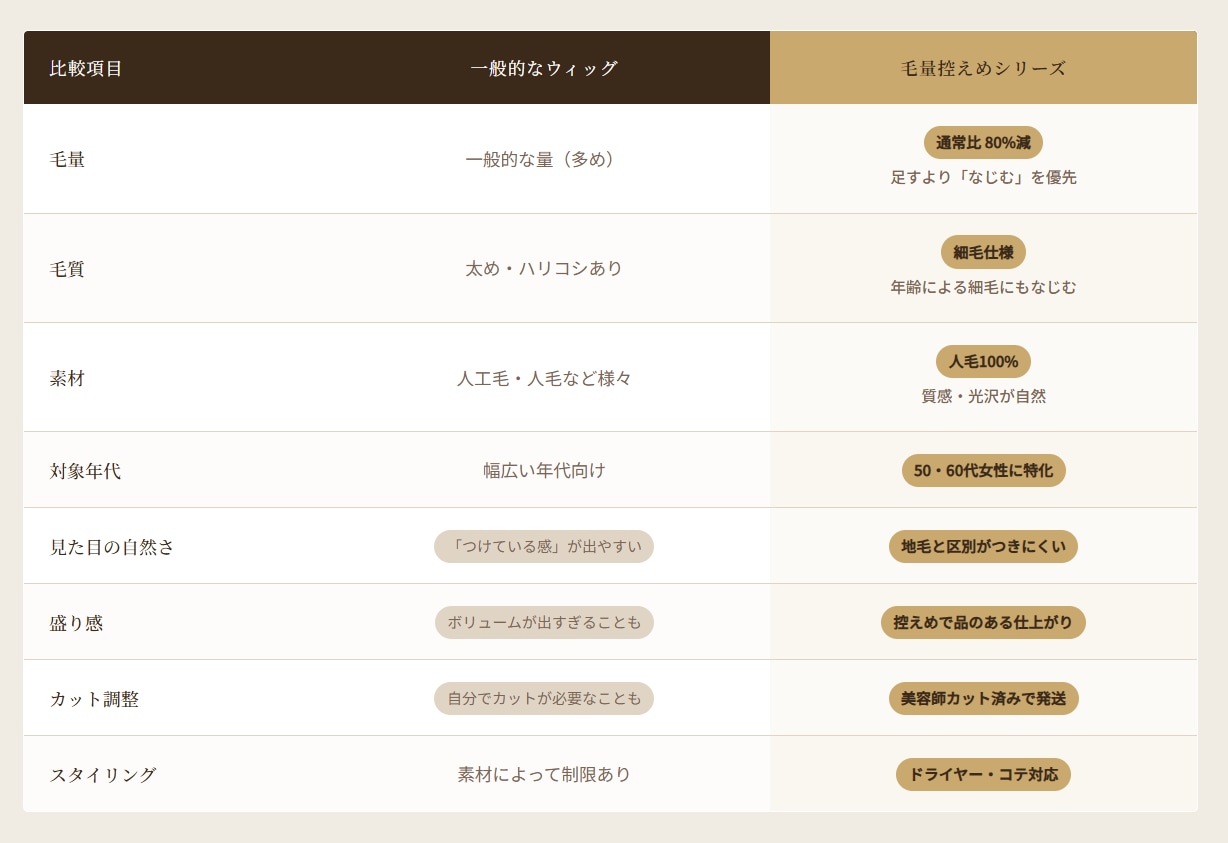Click the 毛質 row label
The image size is (1228, 843).
pos(67,269)
